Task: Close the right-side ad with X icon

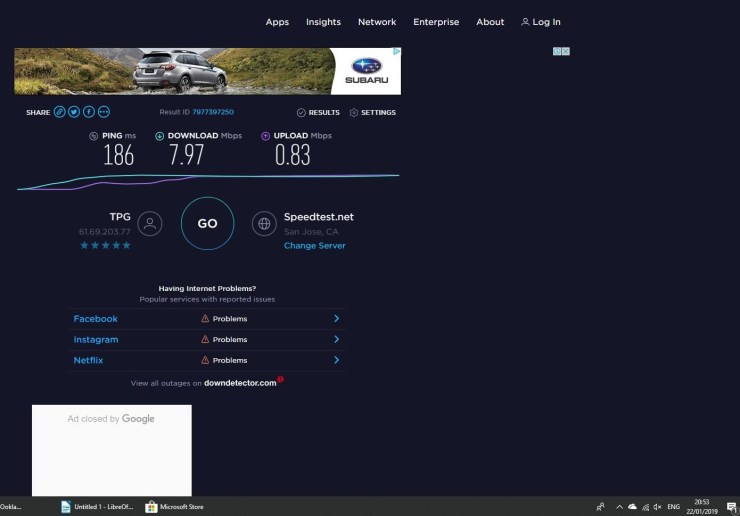Action: (566, 51)
